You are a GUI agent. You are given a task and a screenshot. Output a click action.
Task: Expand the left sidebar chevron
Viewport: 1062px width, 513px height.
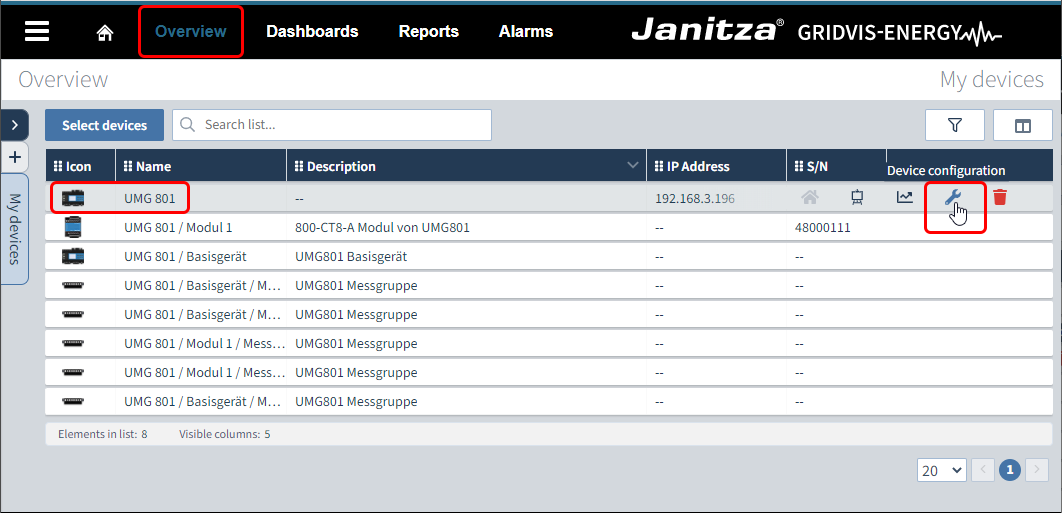point(14,124)
